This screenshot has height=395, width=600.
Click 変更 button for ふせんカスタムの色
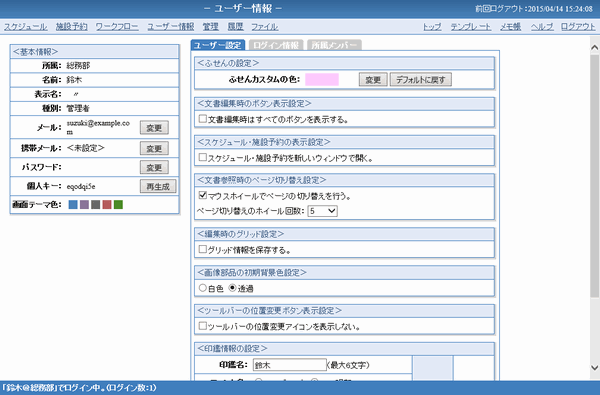pos(373,80)
